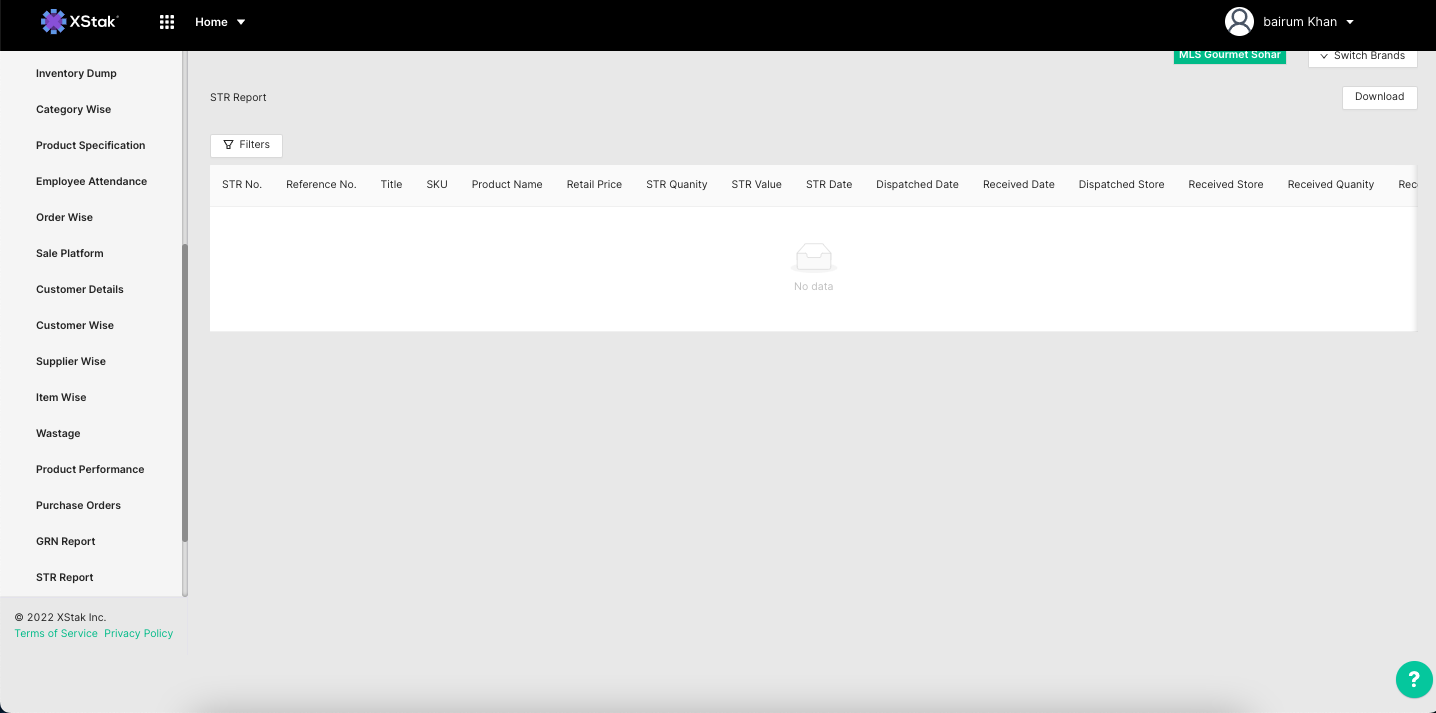The width and height of the screenshot is (1436, 713).
Task: Click the user avatar icon
Action: click(x=1239, y=21)
